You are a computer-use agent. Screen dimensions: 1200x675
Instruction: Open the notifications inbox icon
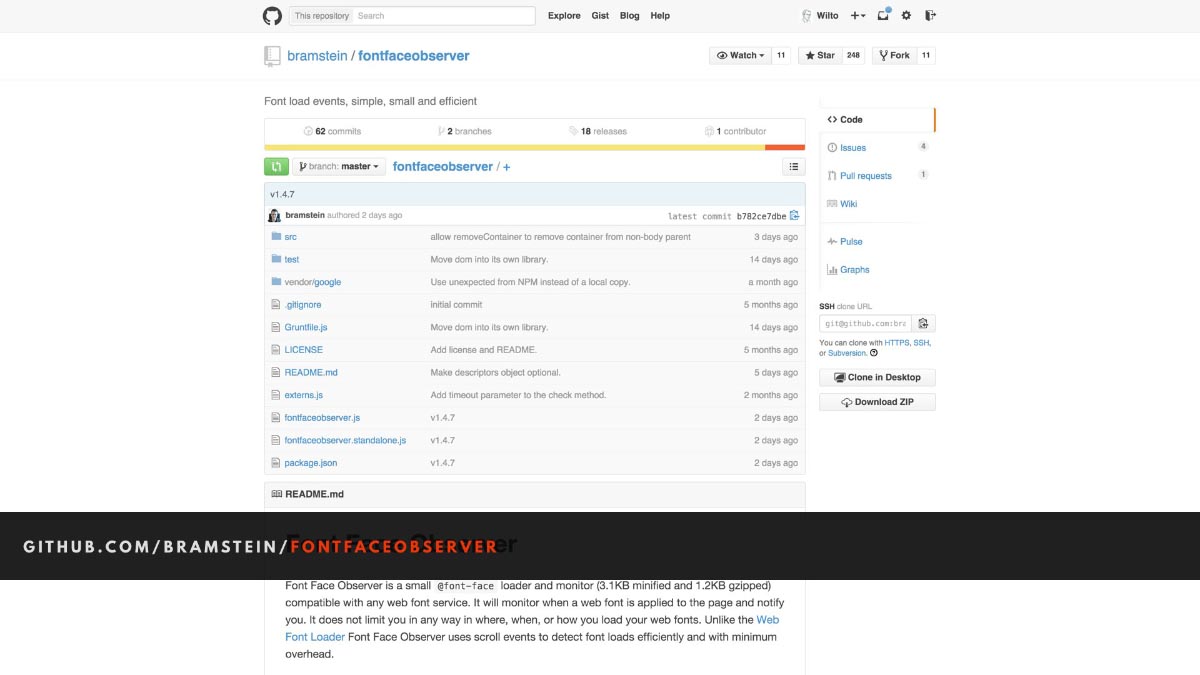pos(883,16)
